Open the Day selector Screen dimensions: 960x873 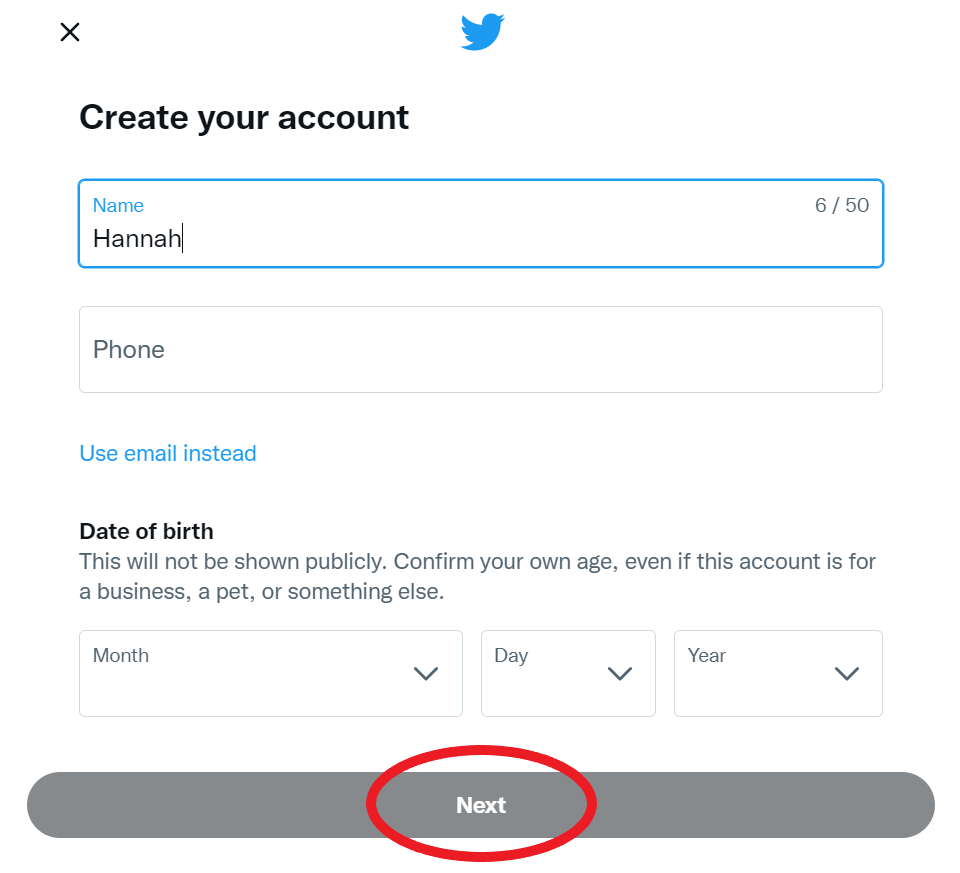pyautogui.click(x=568, y=673)
